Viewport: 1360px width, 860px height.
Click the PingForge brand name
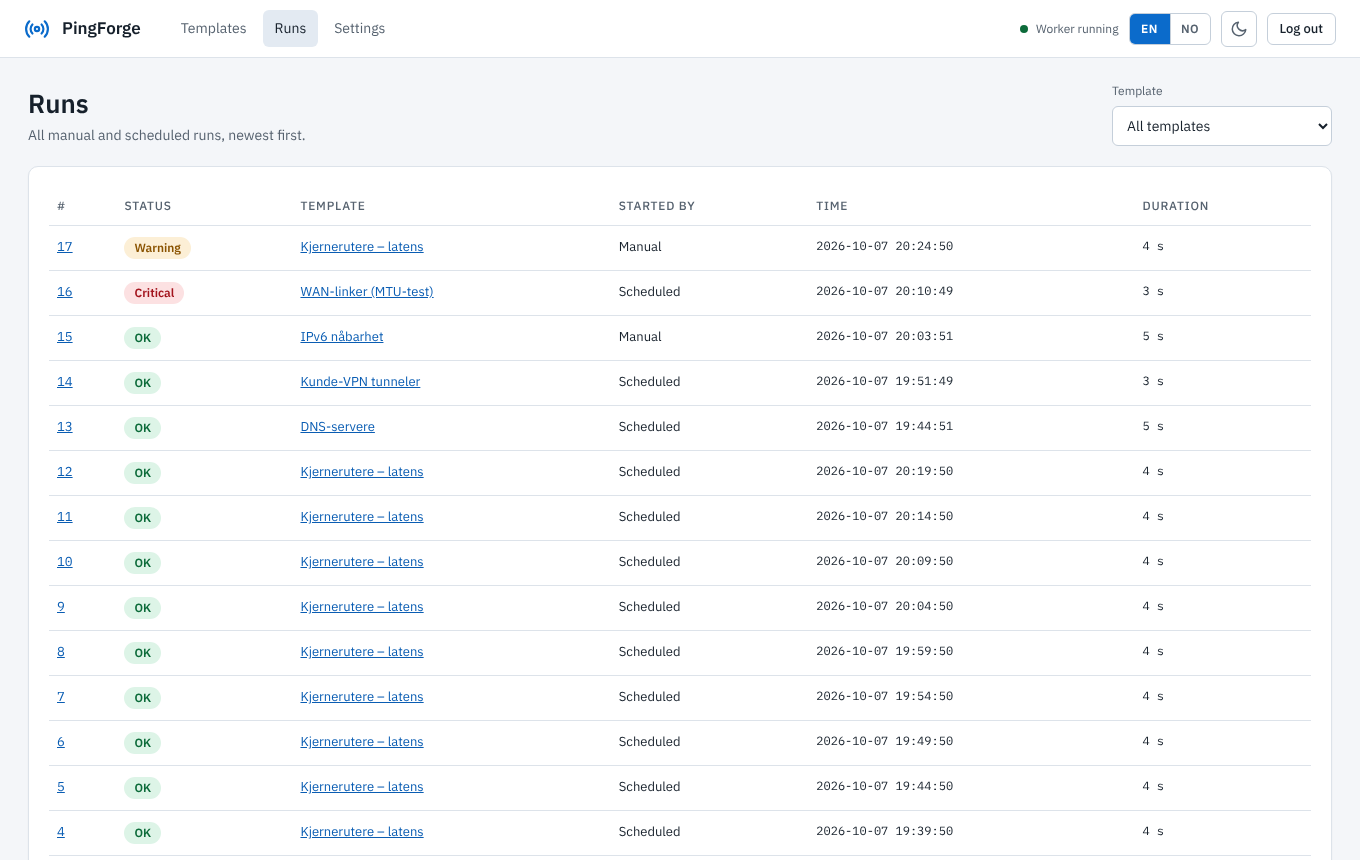point(101,29)
